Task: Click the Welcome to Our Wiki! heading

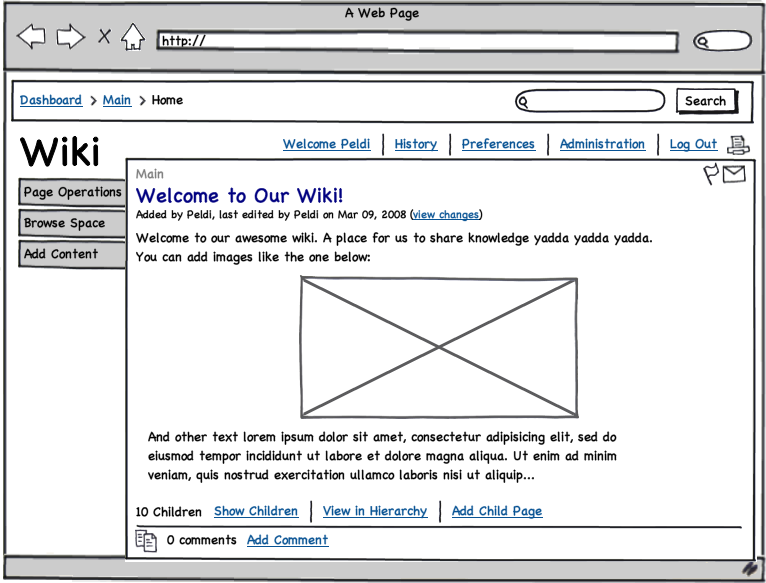Action: [239, 196]
